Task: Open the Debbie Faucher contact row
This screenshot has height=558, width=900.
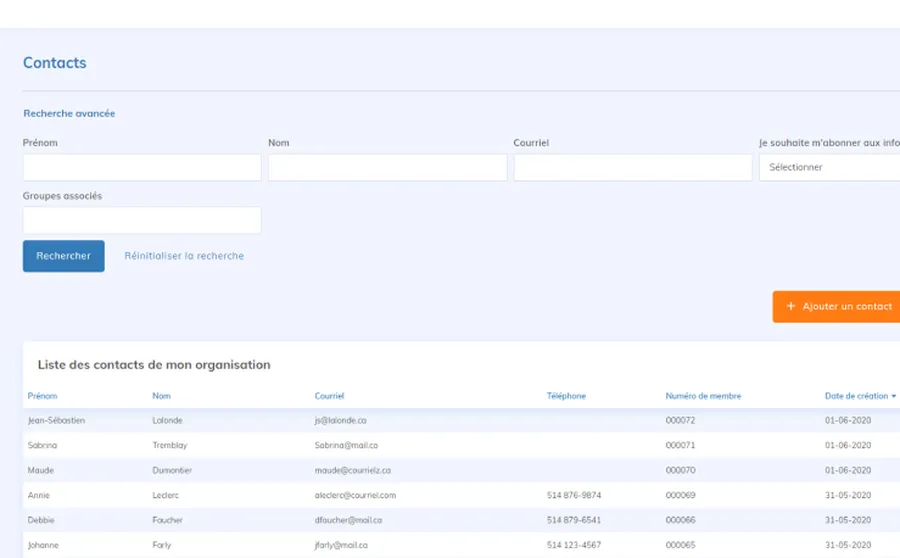Action: pos(450,520)
